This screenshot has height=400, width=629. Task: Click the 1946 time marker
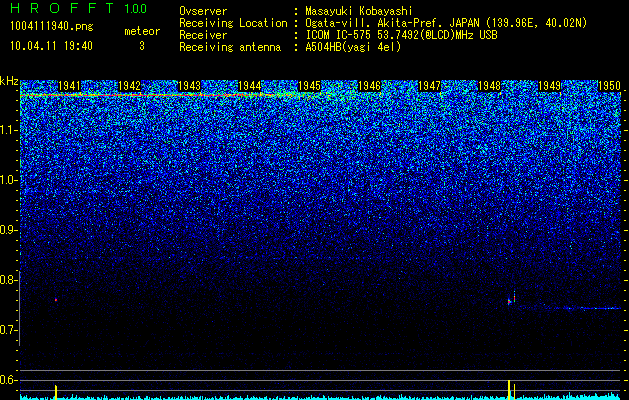[x=369, y=86]
